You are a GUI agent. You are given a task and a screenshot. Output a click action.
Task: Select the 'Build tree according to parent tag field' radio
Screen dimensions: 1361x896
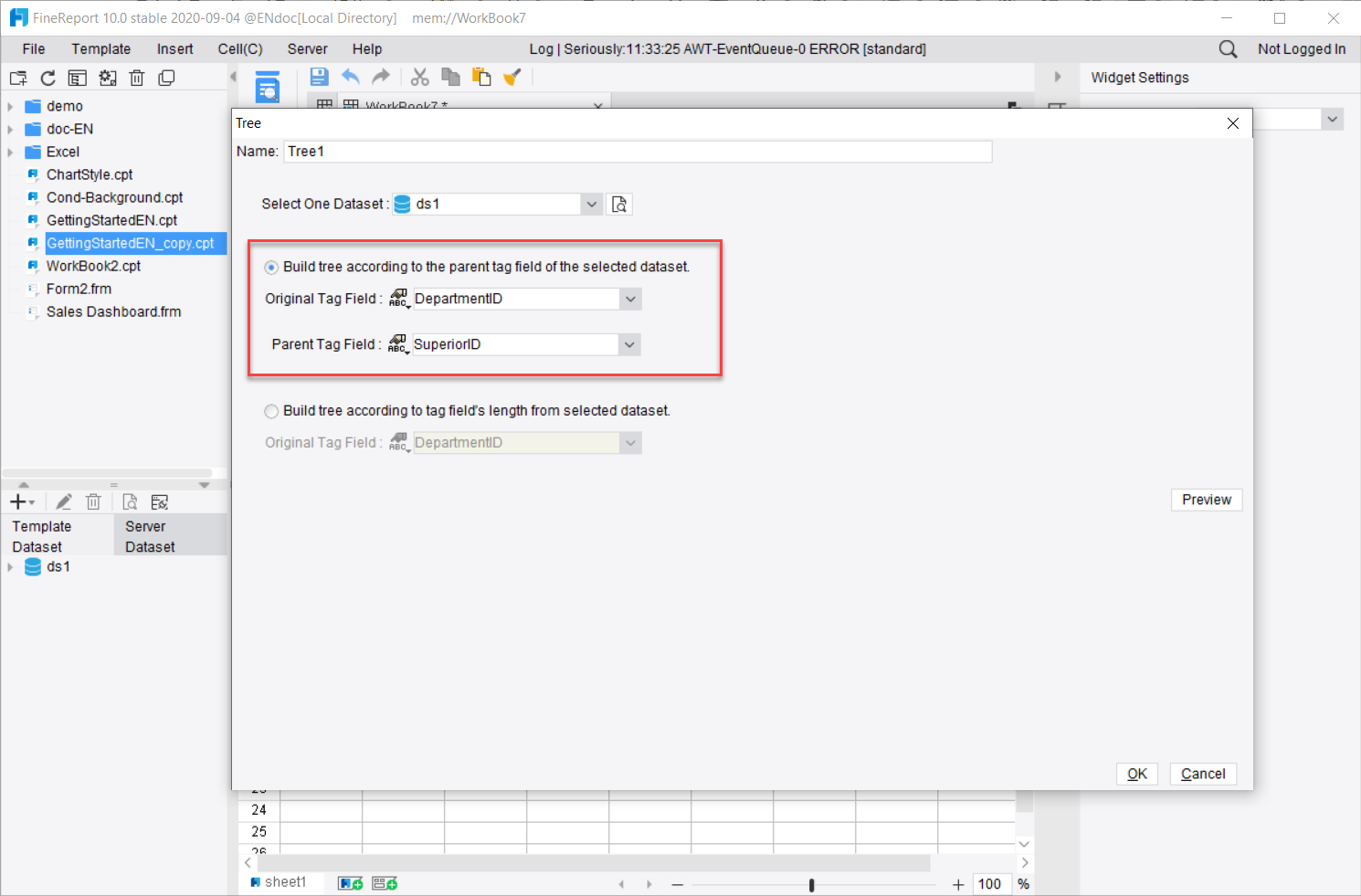(271, 267)
